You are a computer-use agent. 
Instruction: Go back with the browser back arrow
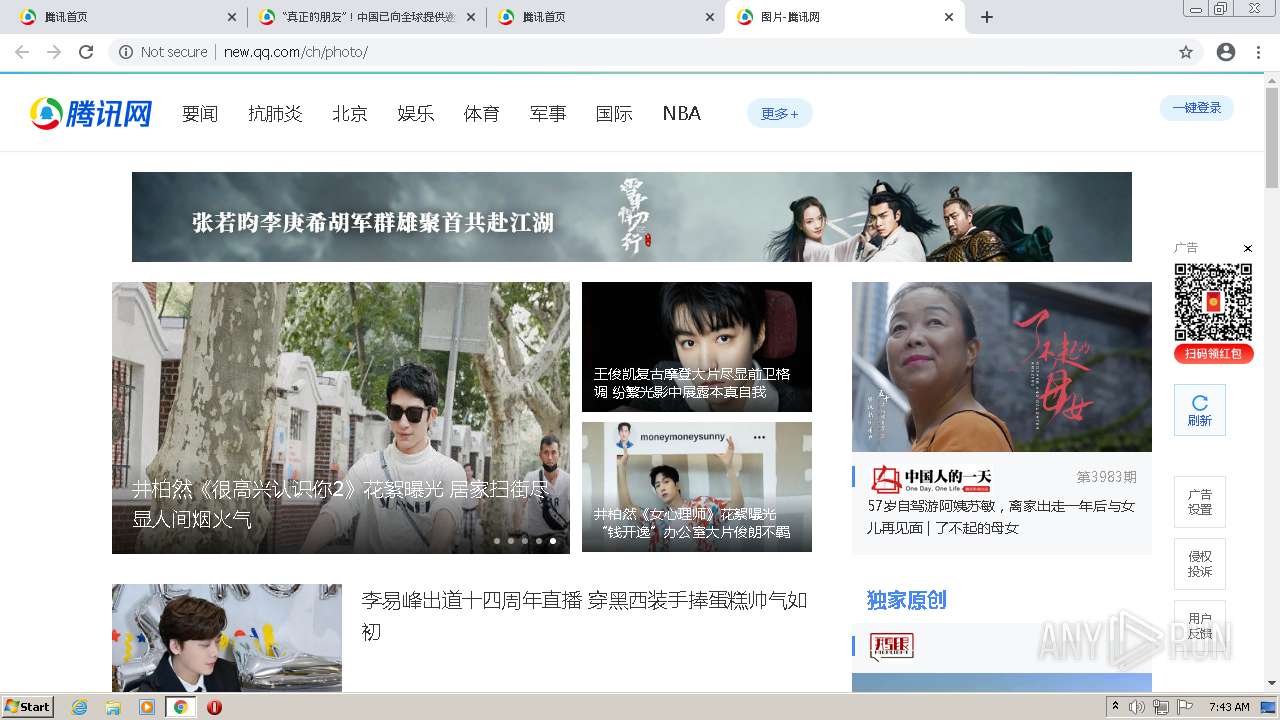pyautogui.click(x=22, y=52)
